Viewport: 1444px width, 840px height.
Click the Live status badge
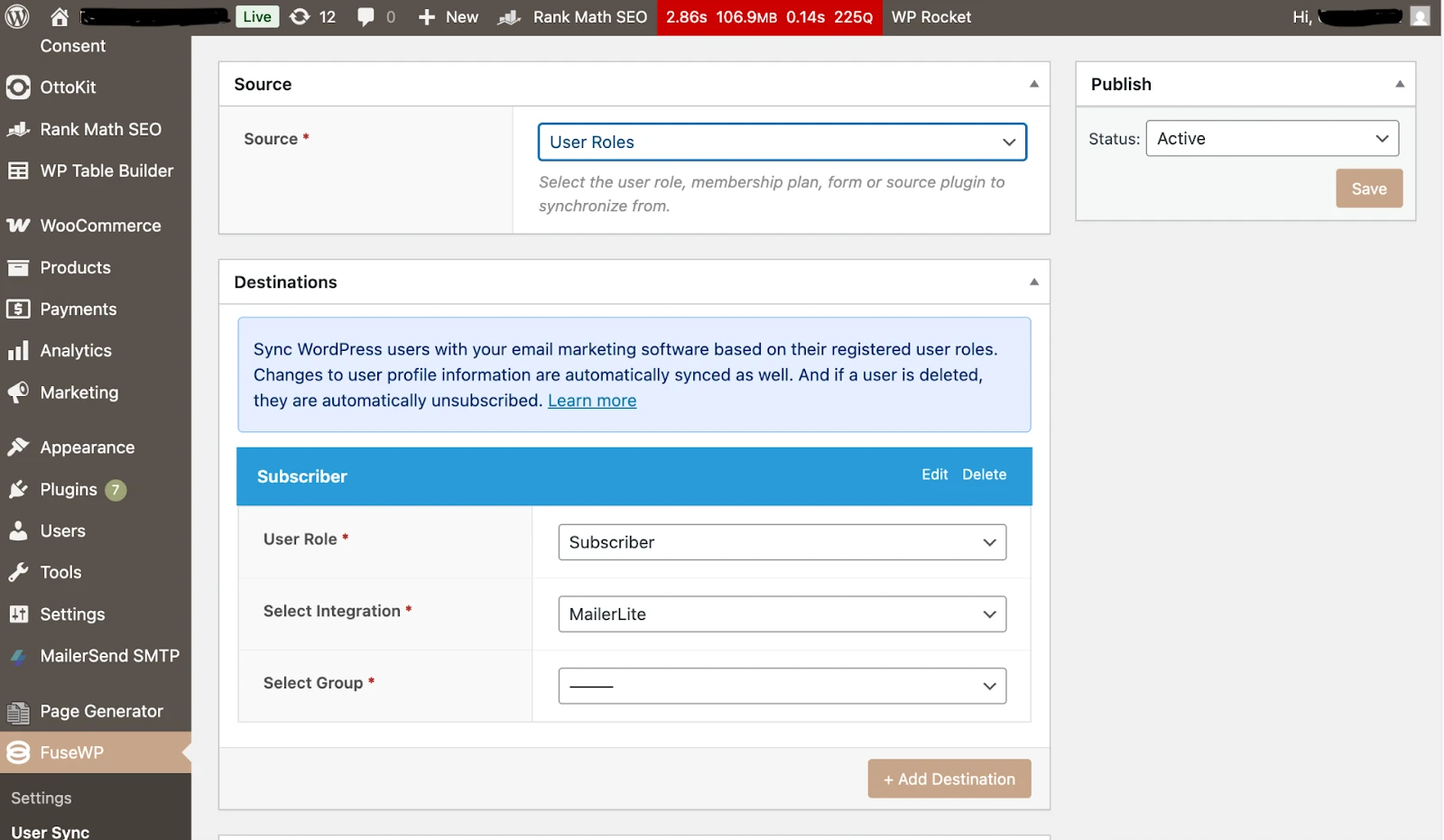pos(257,17)
